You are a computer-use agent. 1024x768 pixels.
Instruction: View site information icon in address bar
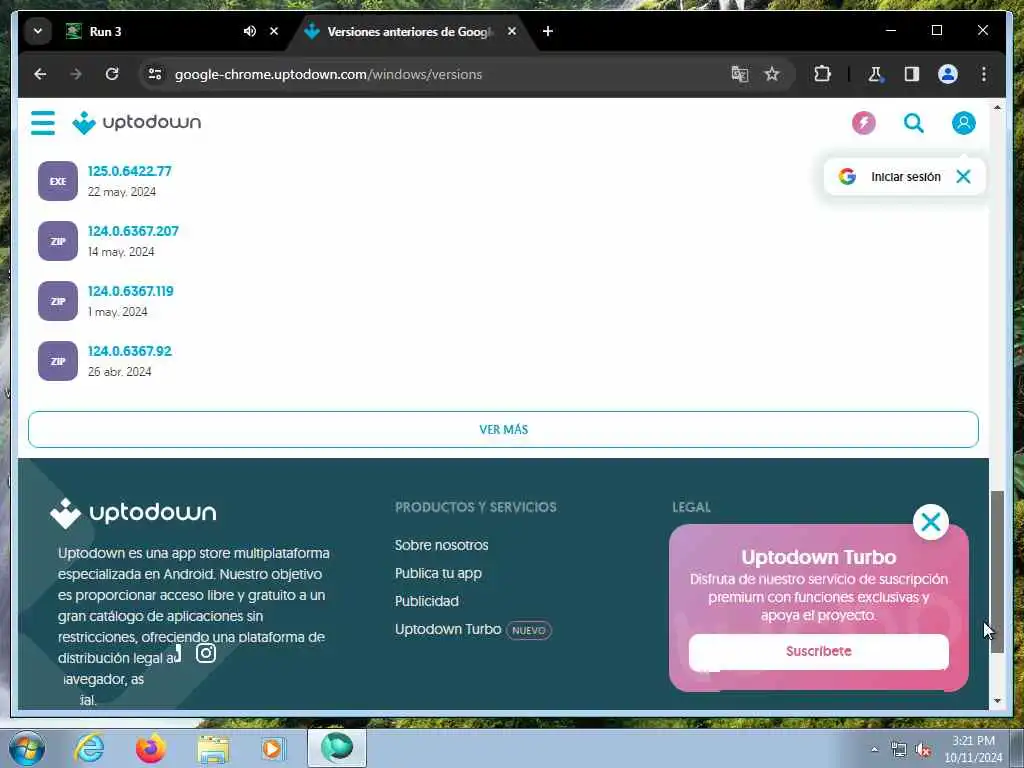tap(155, 74)
